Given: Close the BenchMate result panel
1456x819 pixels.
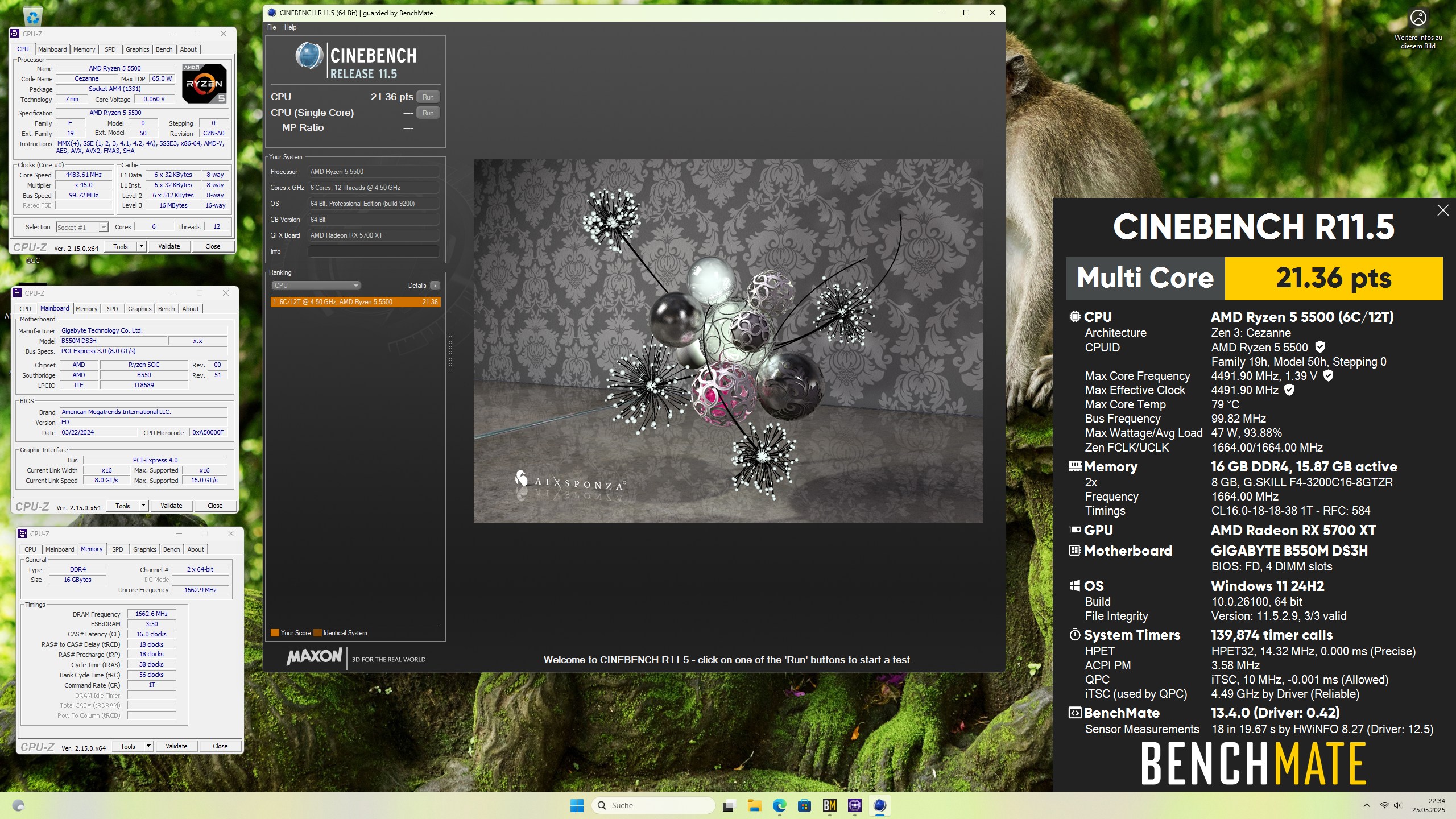Looking at the screenshot, I should tap(1443, 210).
